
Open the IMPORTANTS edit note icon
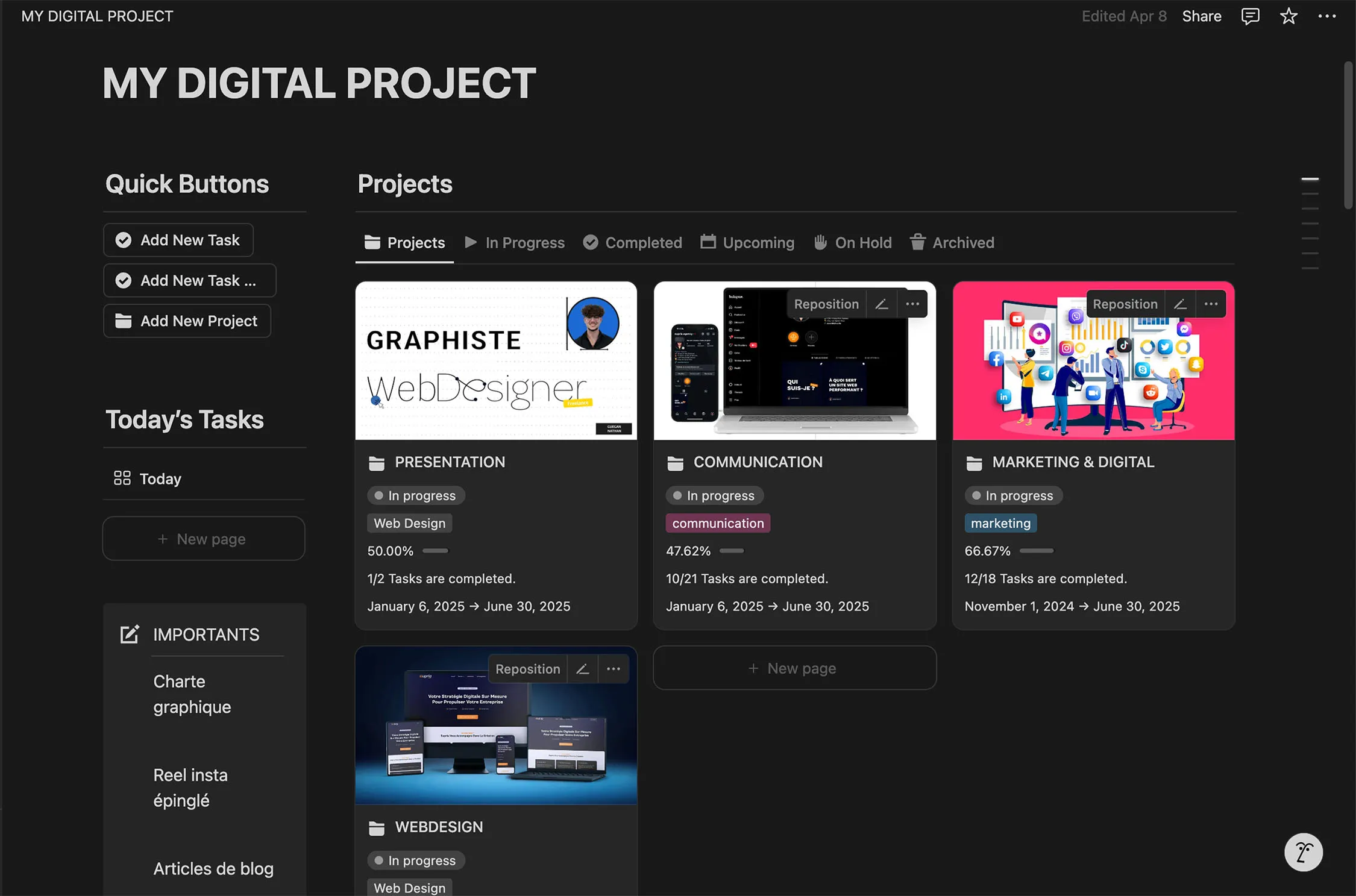click(x=130, y=634)
